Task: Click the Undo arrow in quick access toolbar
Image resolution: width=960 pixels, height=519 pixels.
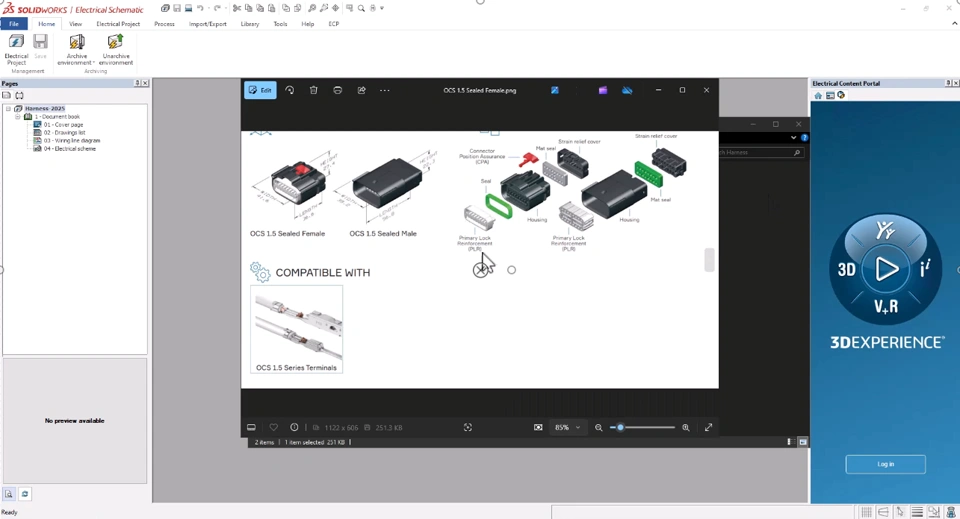Action: pos(200,8)
